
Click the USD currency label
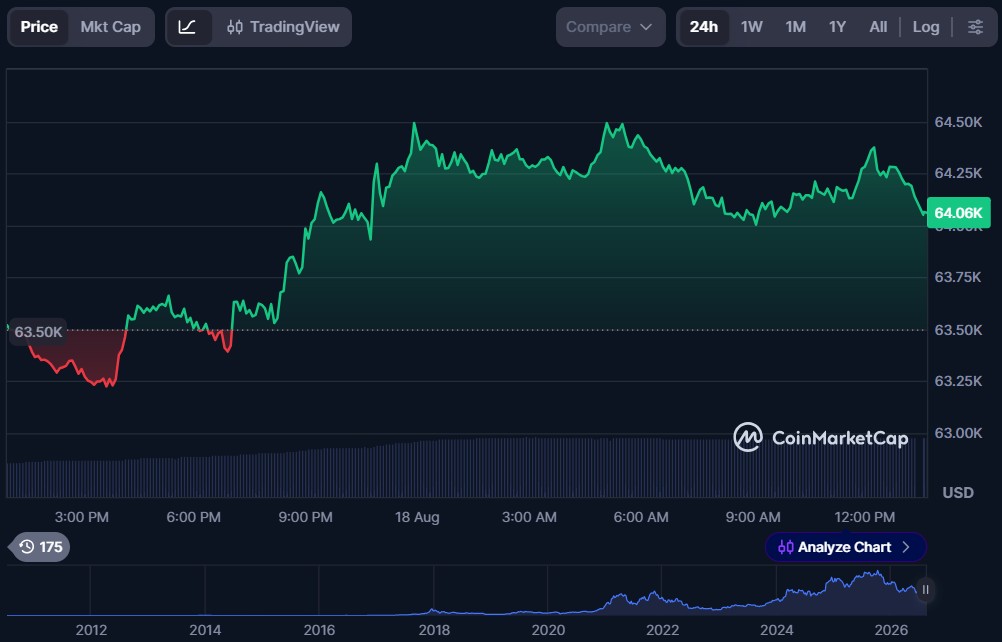click(x=958, y=493)
